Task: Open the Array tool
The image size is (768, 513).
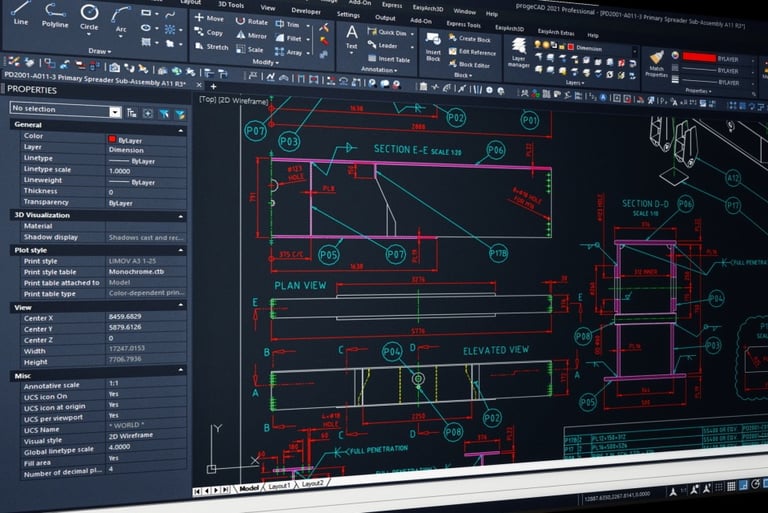Action: tap(289, 52)
